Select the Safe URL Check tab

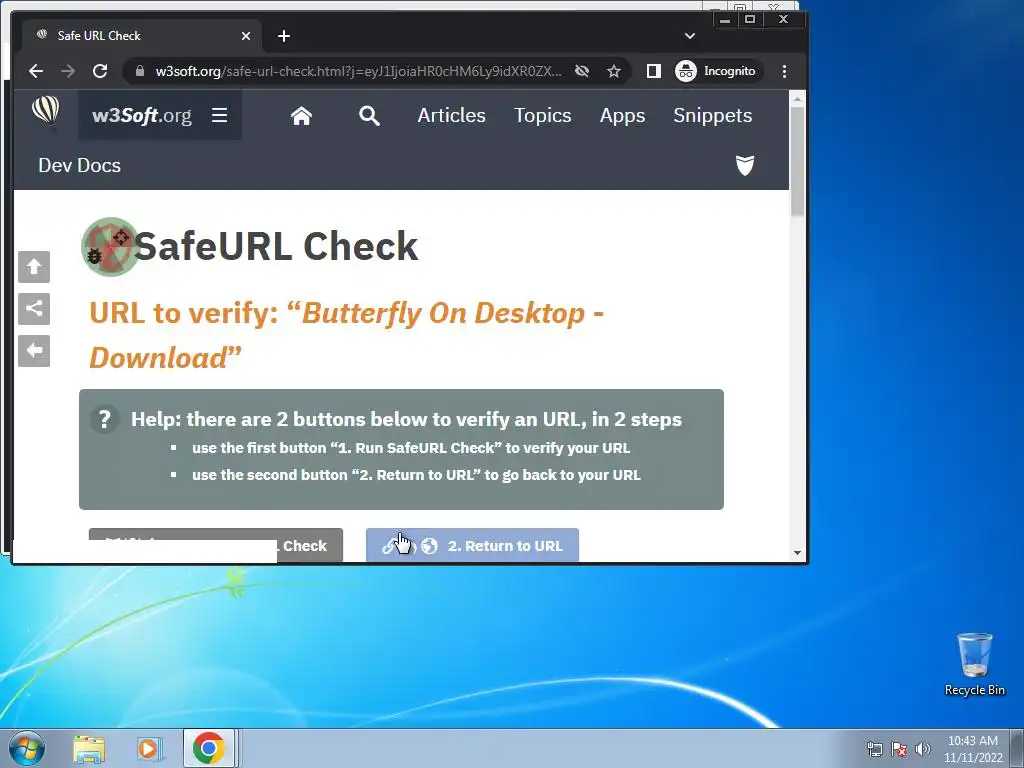coord(141,36)
